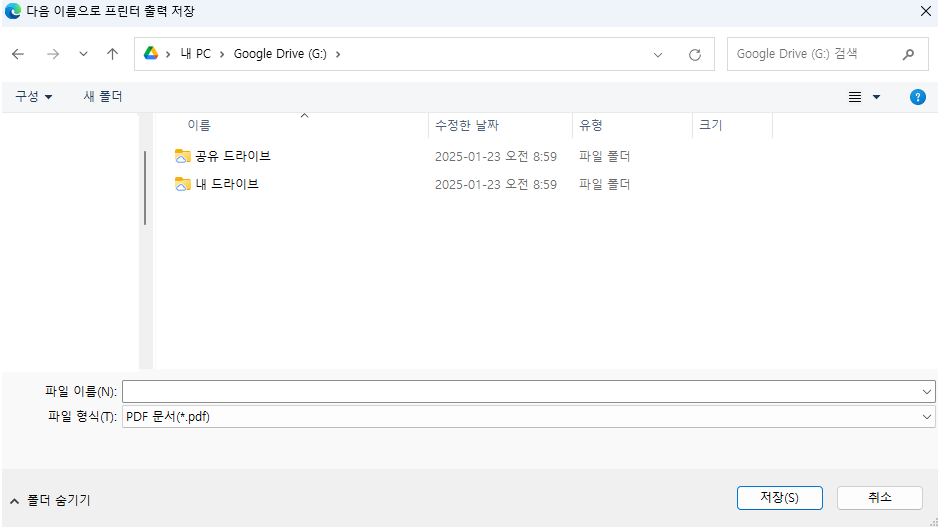The image size is (938, 527).
Task: Create a folder with 새 폴더
Action: (103, 96)
